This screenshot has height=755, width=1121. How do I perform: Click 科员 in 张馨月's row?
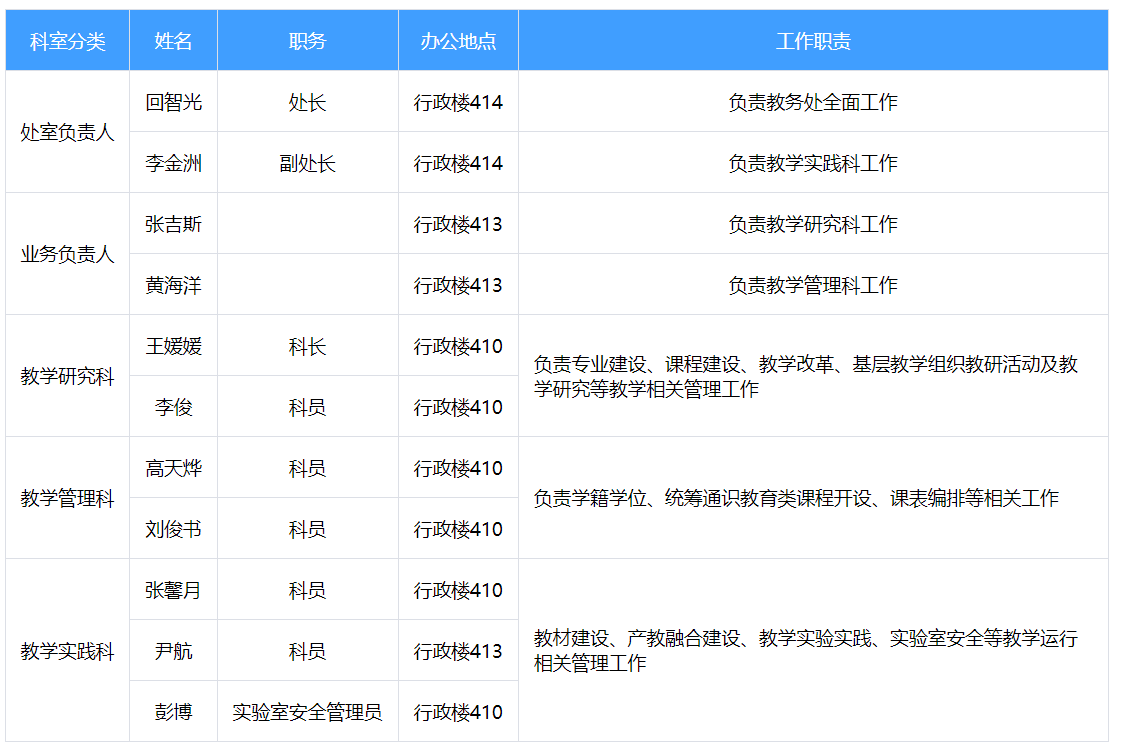point(307,590)
